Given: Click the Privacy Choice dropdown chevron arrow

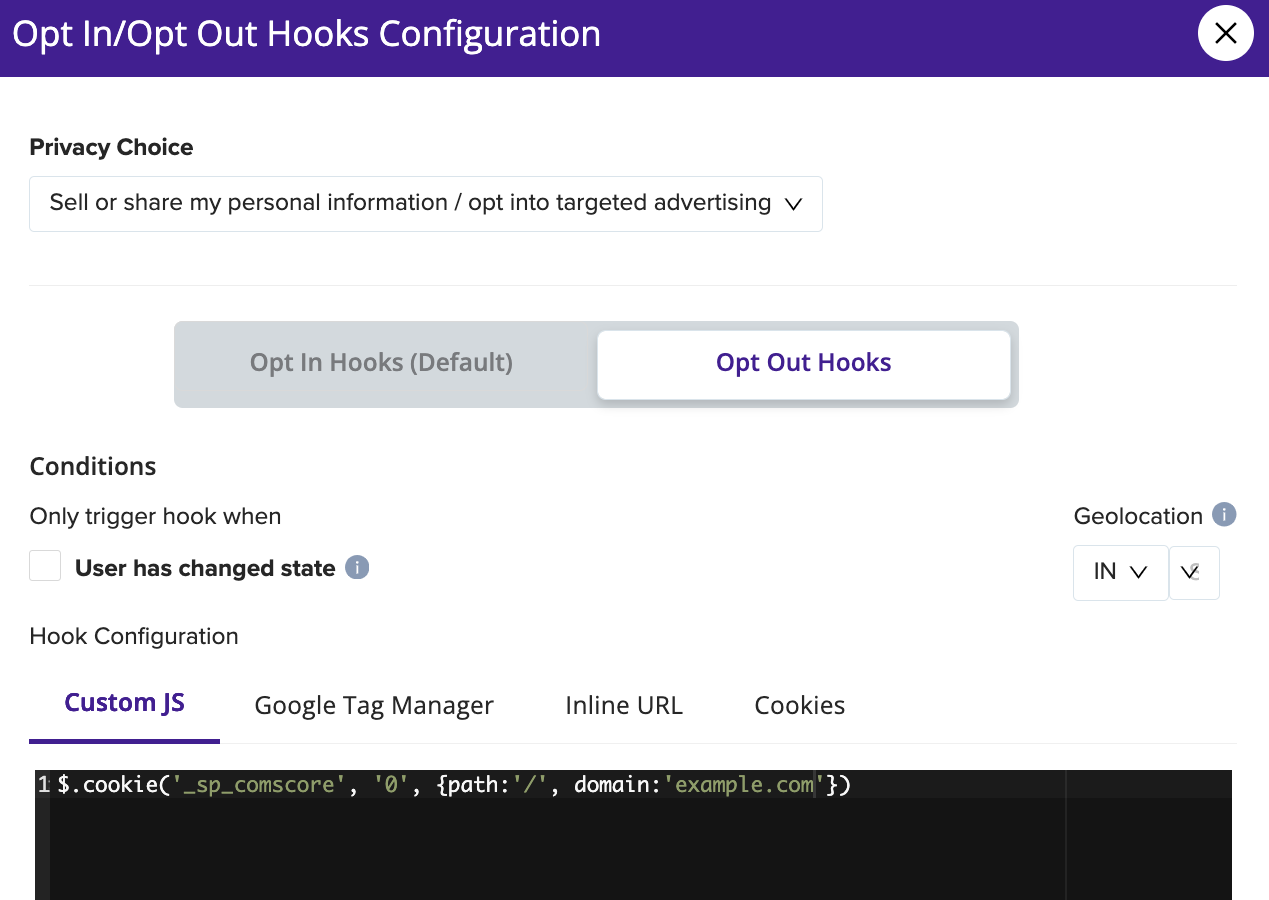Looking at the screenshot, I should pos(793,204).
